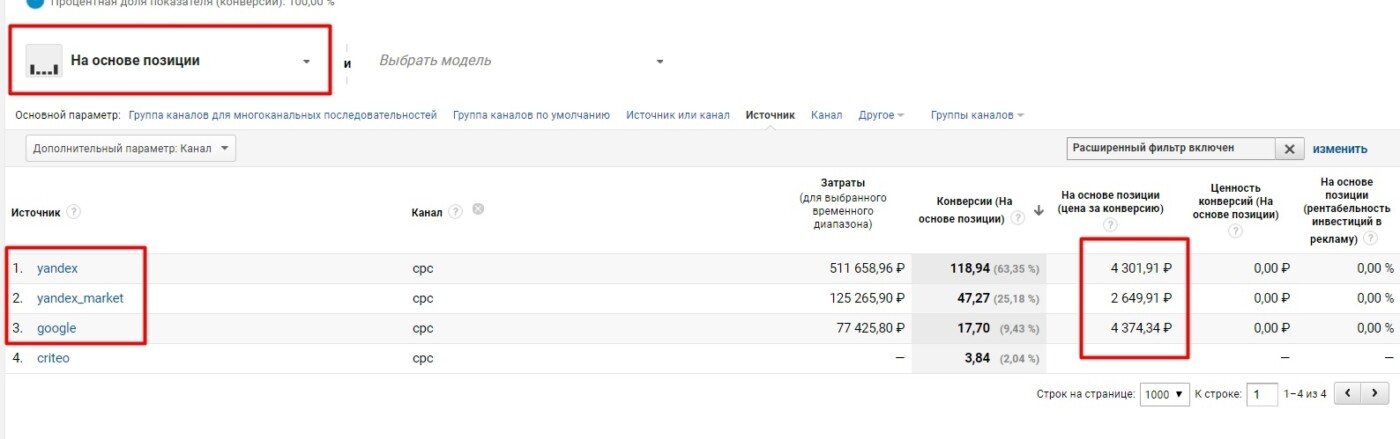
Task: Select Группа каналов по умолчанию dimension
Action: [x=531, y=115]
